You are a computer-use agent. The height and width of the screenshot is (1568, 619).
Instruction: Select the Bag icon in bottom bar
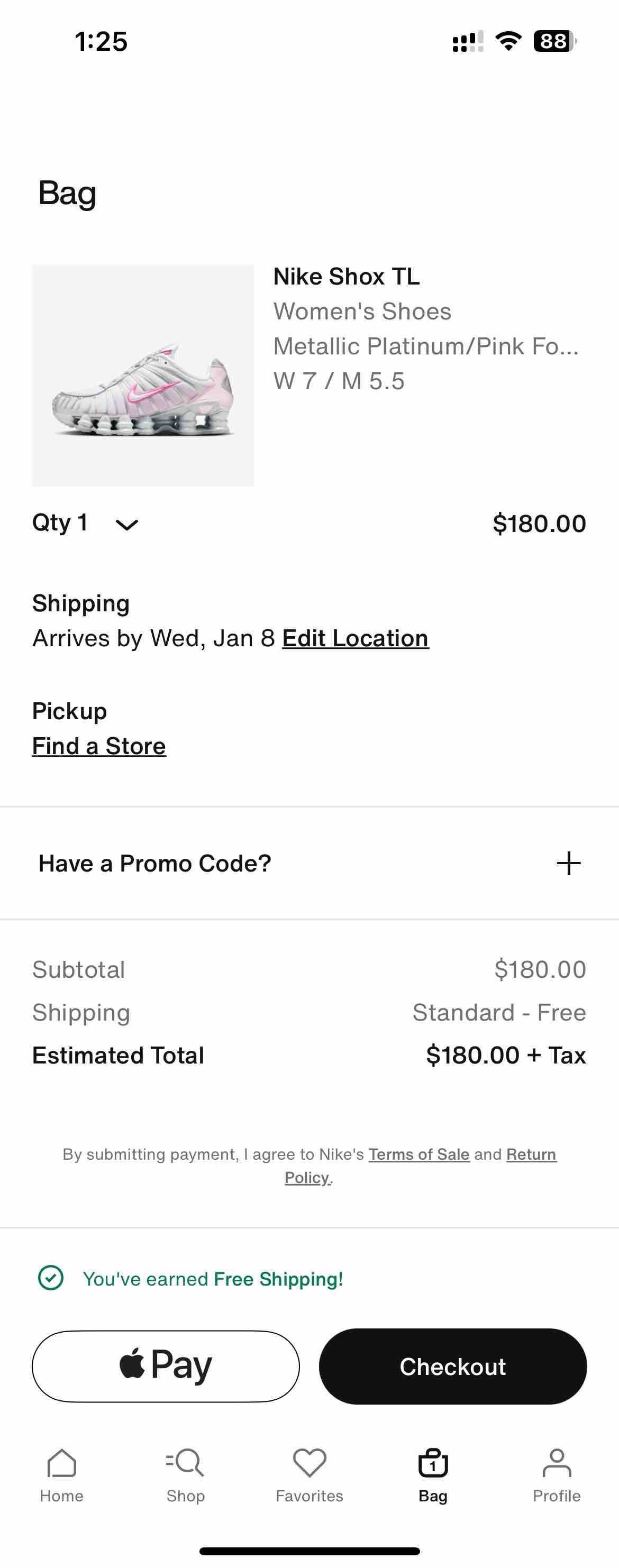433,1463
